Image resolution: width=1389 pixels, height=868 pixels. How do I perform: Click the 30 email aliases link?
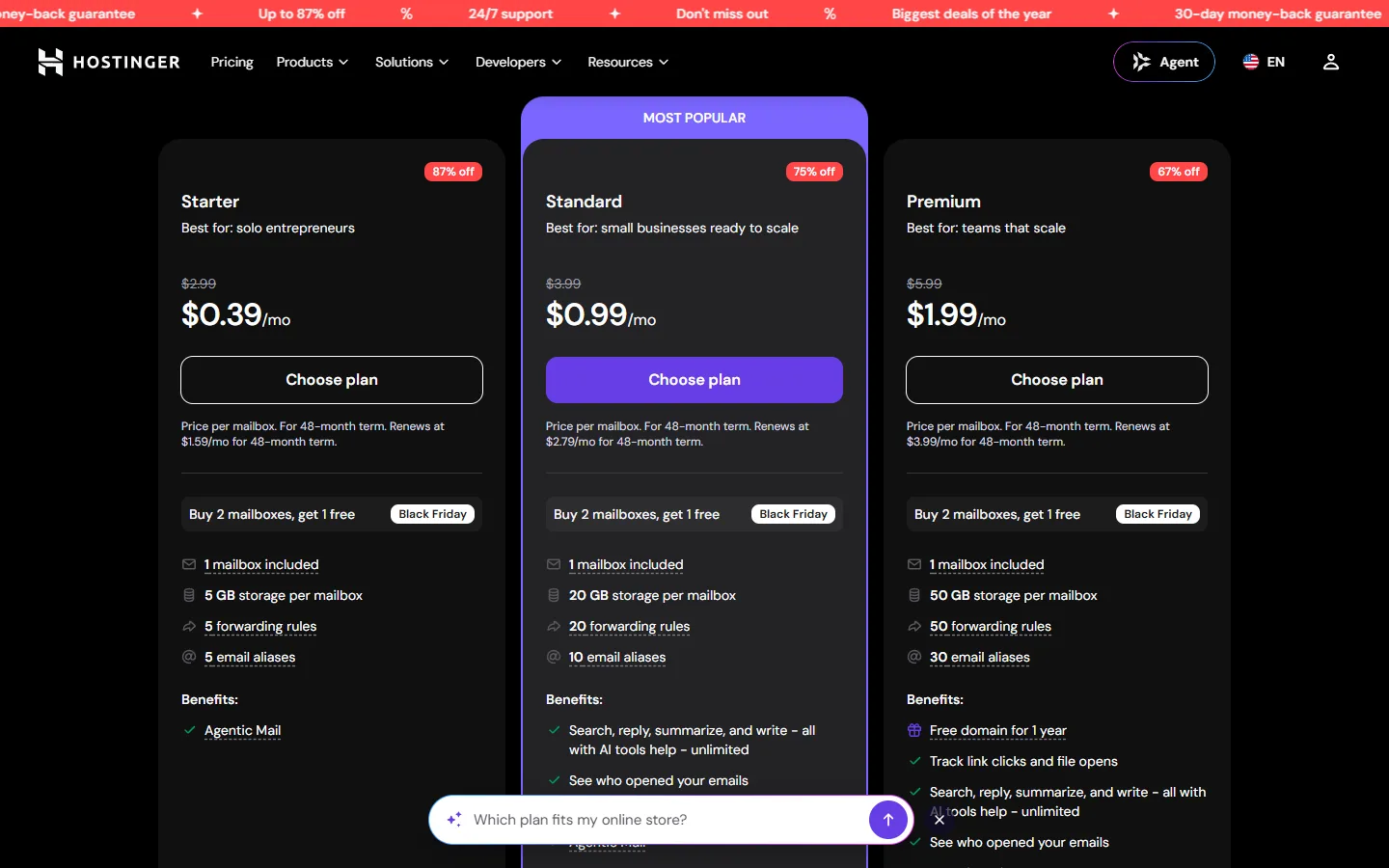coord(980,658)
